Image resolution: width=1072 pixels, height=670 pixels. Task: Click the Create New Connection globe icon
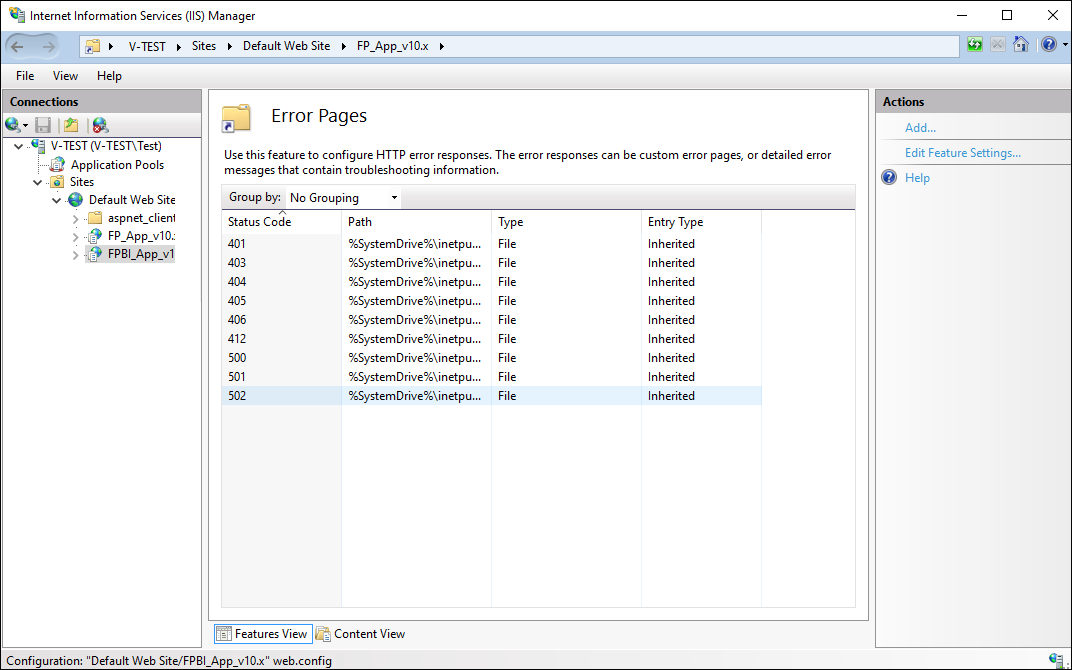(13, 125)
